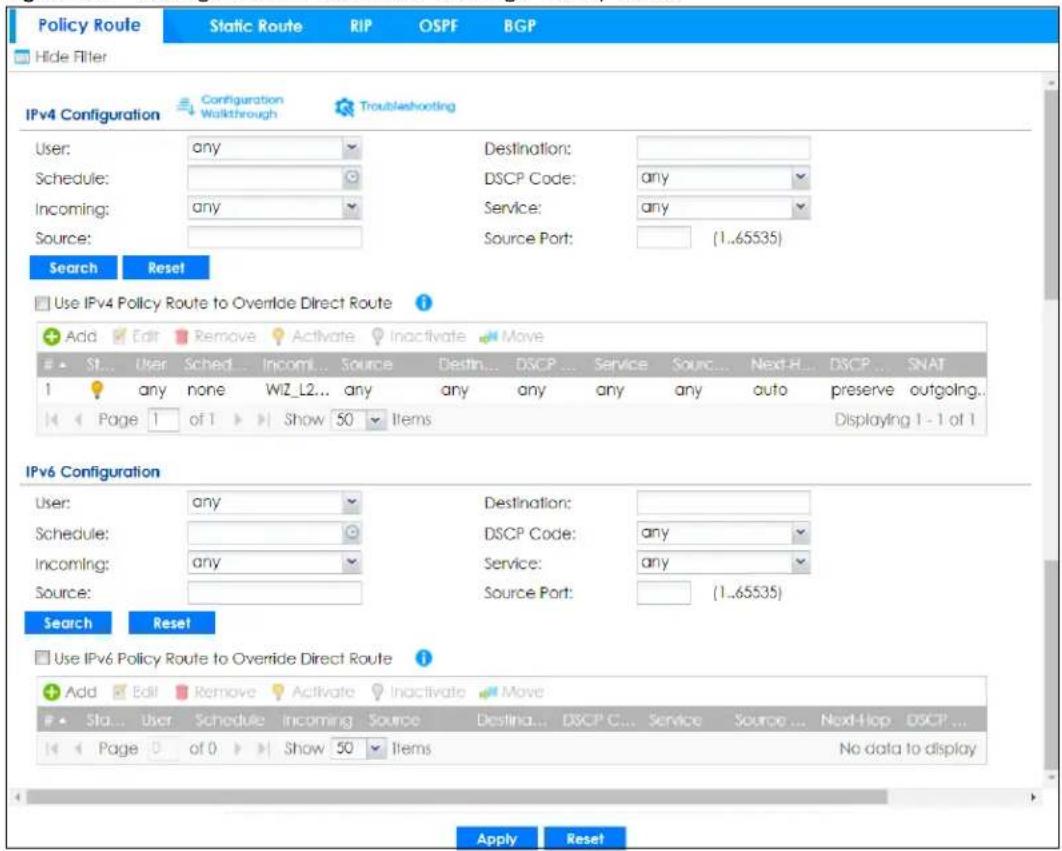Change IPv6 table Show items count
This screenshot has height=851, width=1062.
tap(358, 749)
